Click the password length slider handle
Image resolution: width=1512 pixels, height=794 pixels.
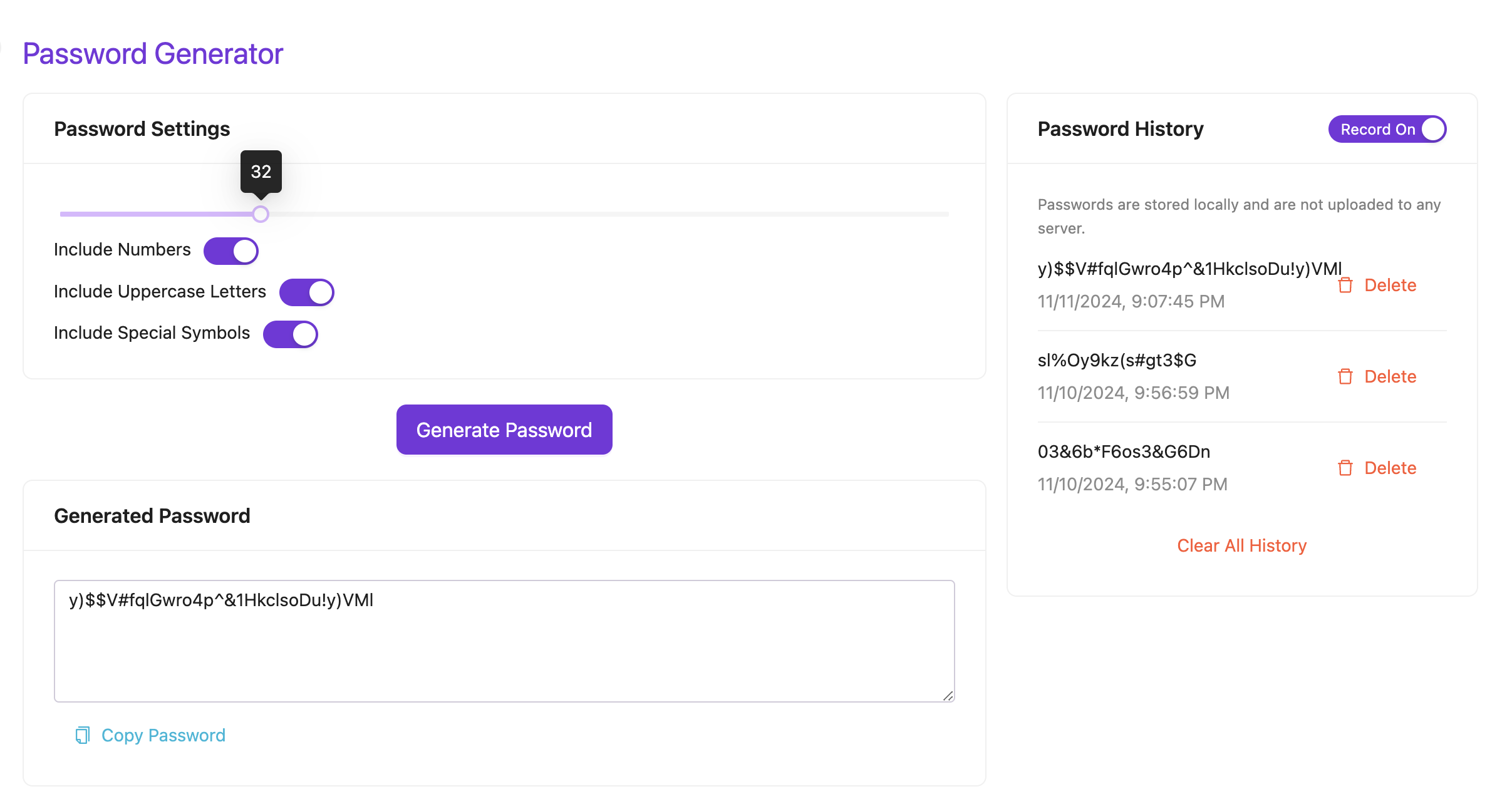(261, 214)
